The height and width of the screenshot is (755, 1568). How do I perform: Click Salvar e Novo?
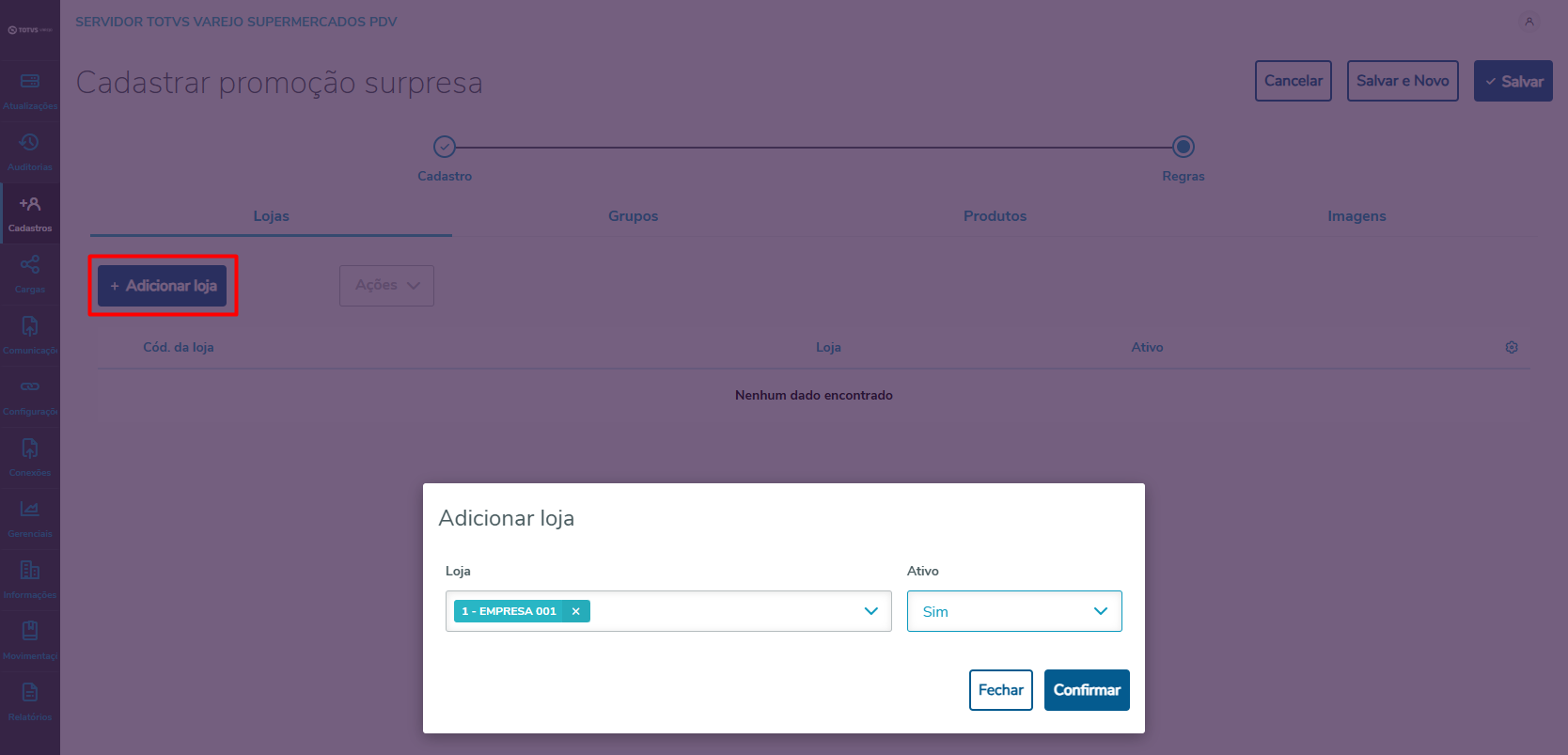click(x=1403, y=81)
